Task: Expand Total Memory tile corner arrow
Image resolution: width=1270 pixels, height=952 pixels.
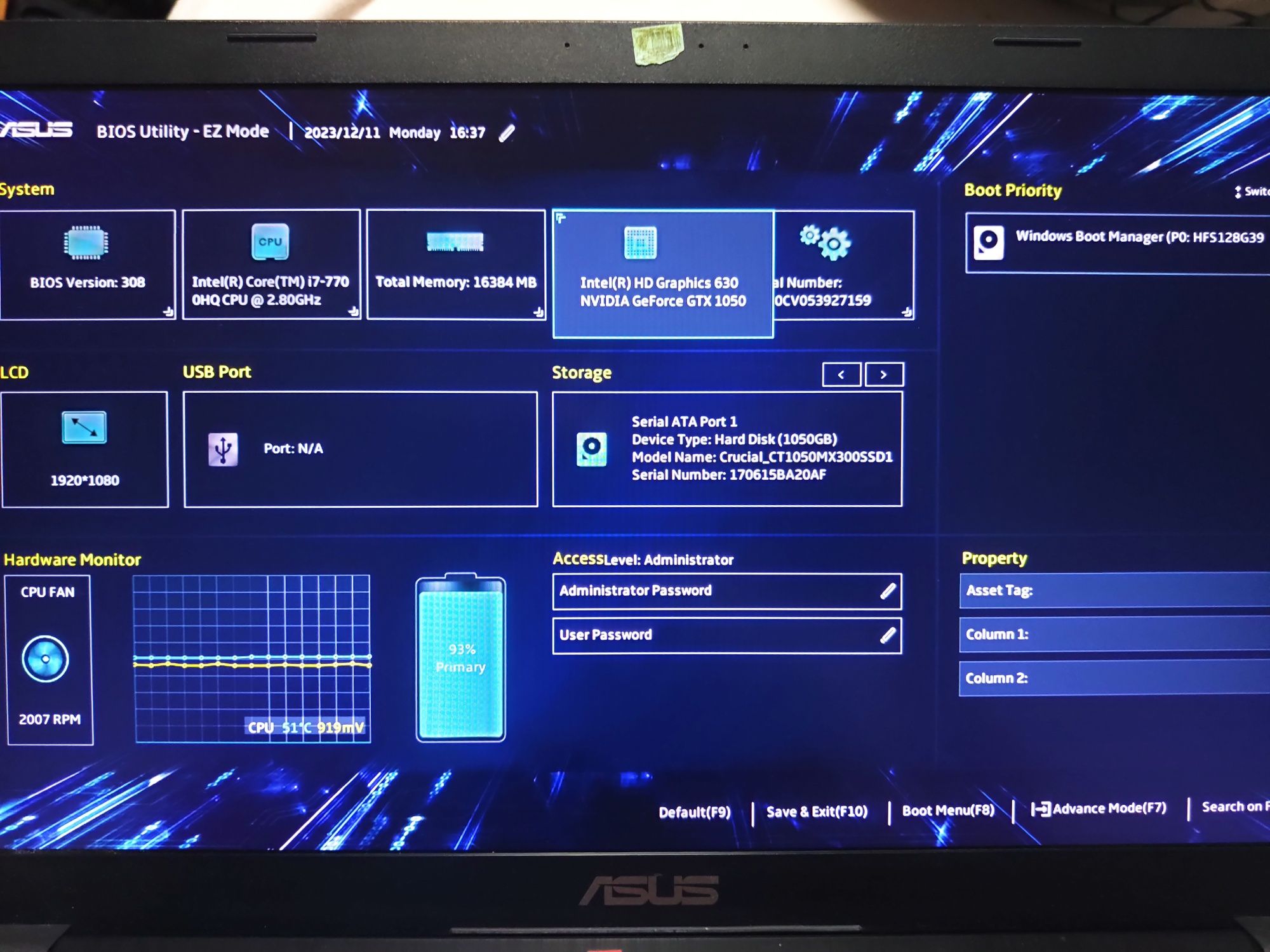Action: (538, 312)
